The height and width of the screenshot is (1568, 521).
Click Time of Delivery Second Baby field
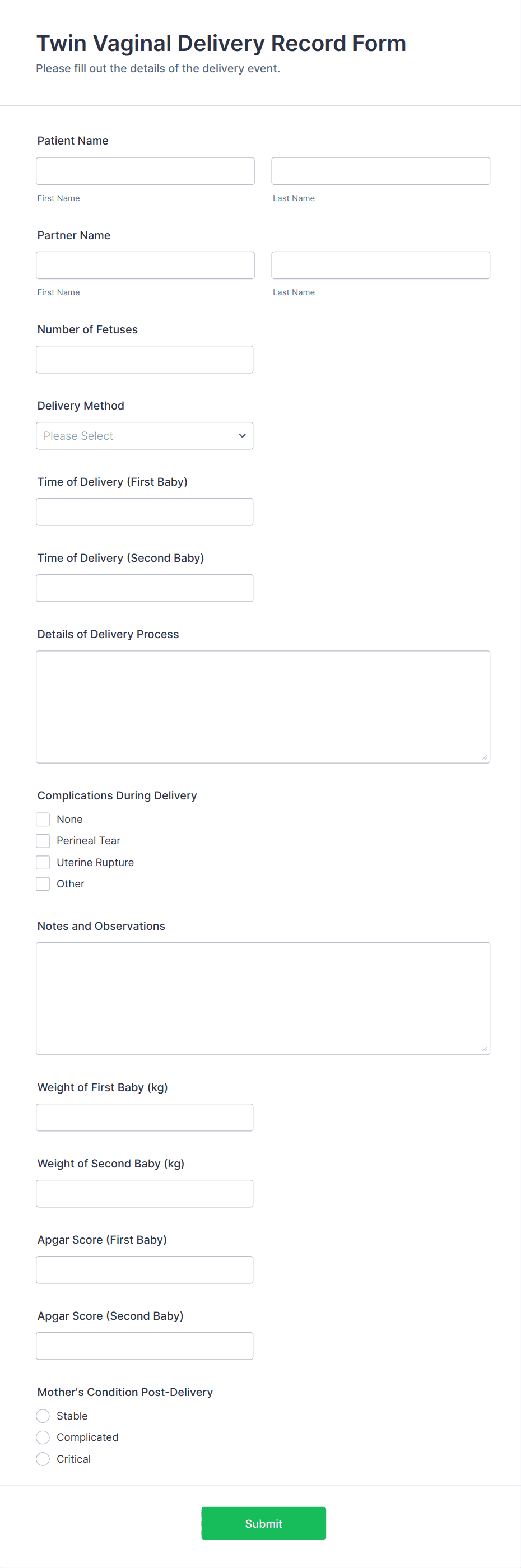(144, 588)
